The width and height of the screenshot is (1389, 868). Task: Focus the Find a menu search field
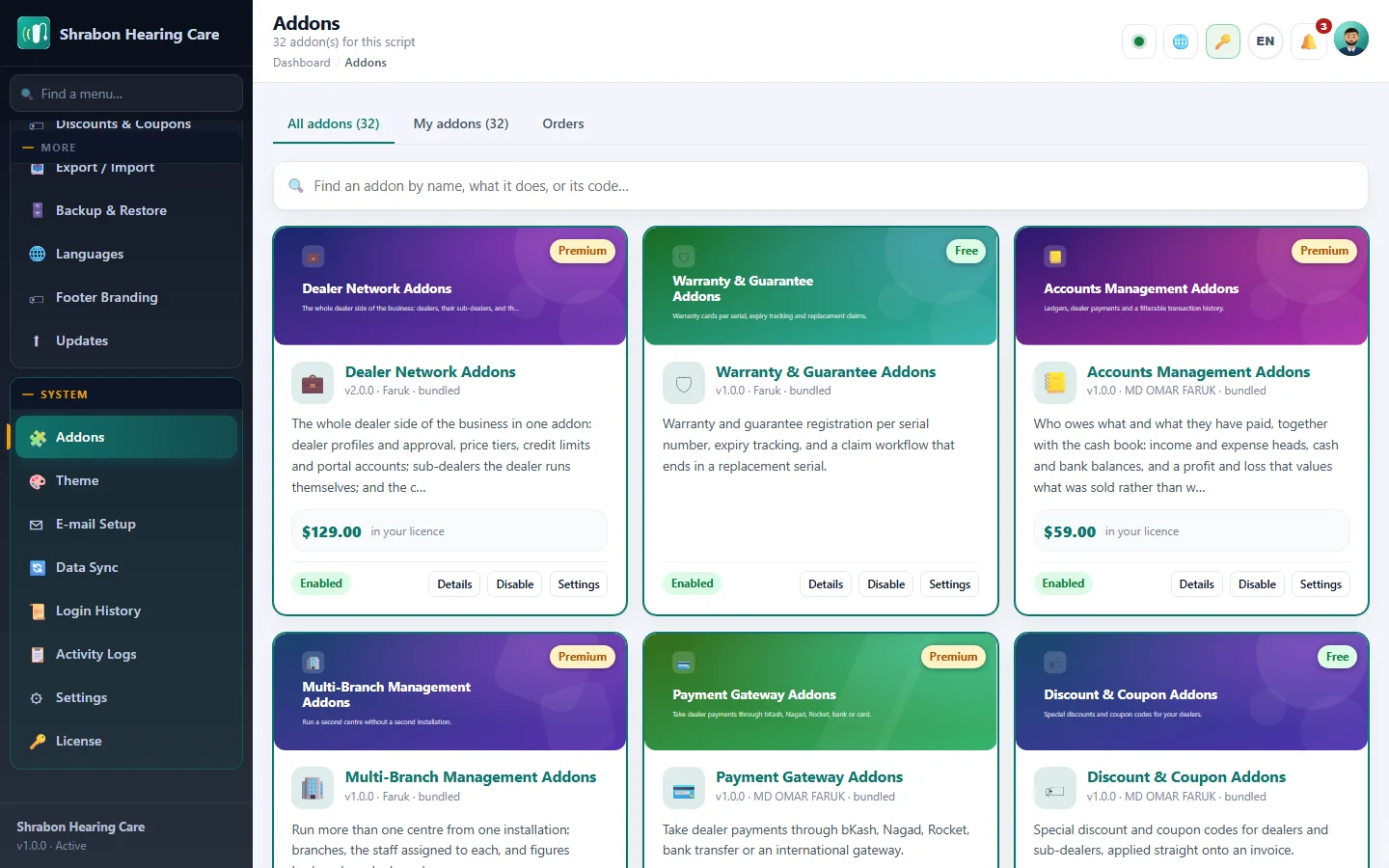pyautogui.click(x=126, y=94)
